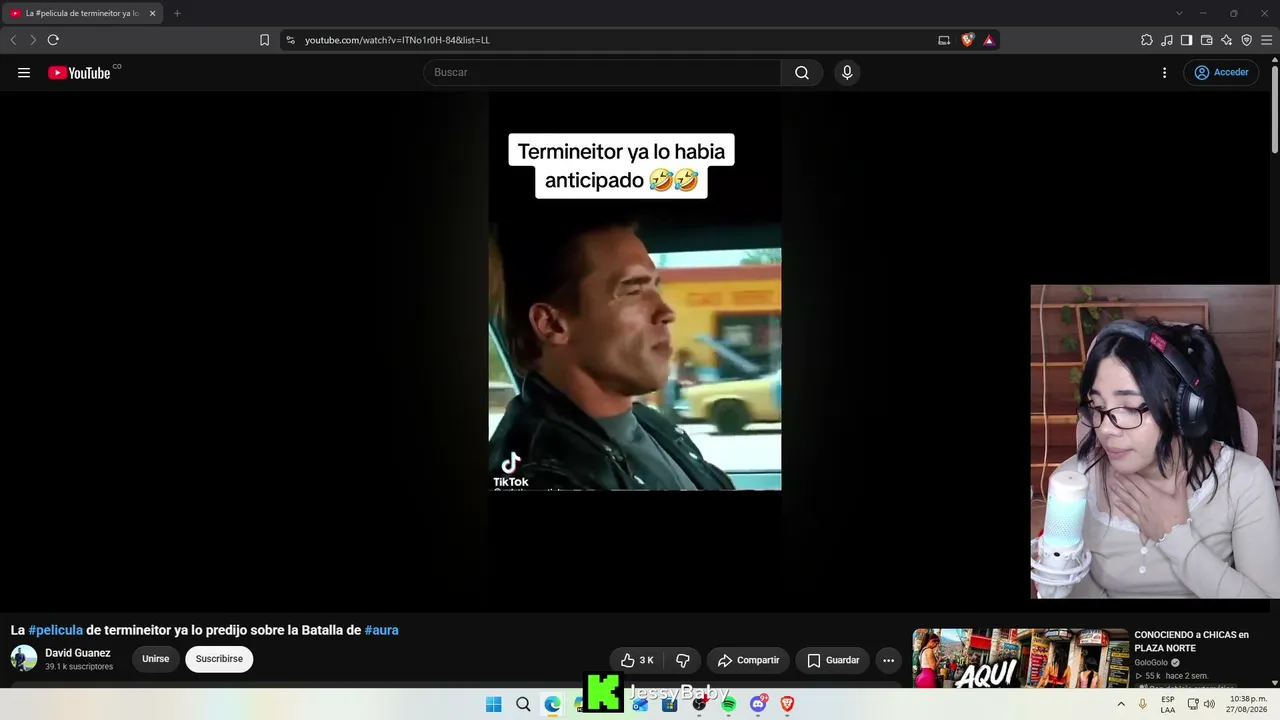
Task: Open the browser extensions puzzle icon
Action: 1147,40
